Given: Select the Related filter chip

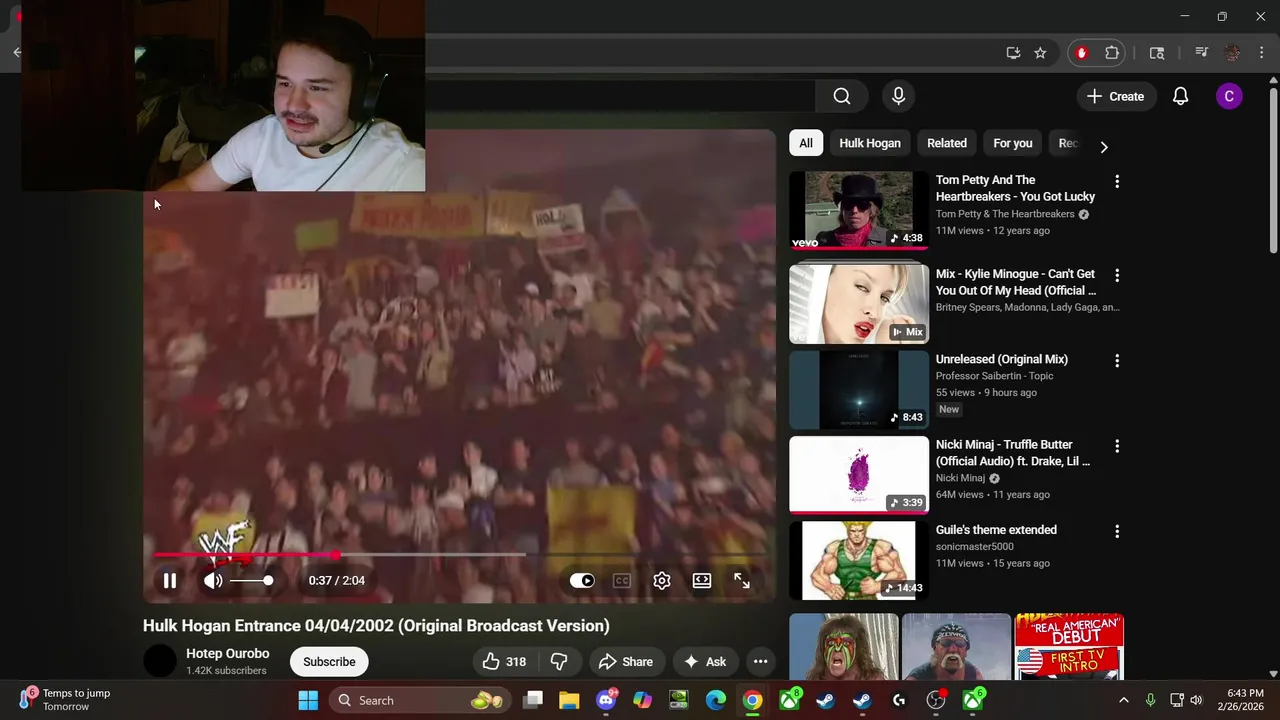Looking at the screenshot, I should pyautogui.click(x=947, y=143).
